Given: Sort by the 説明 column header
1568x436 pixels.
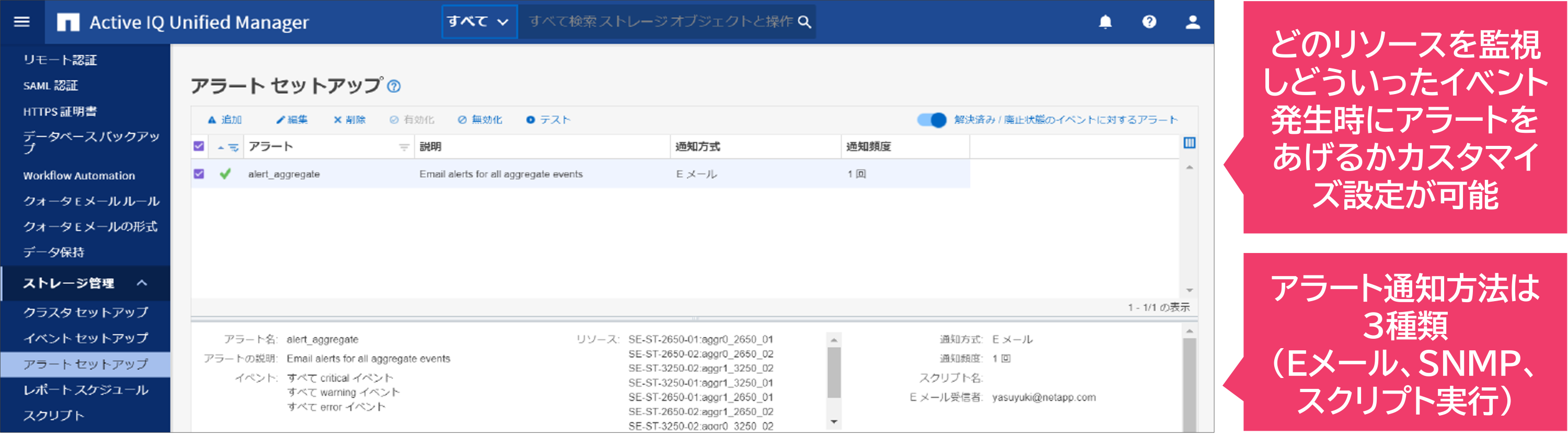Looking at the screenshot, I should (x=431, y=147).
